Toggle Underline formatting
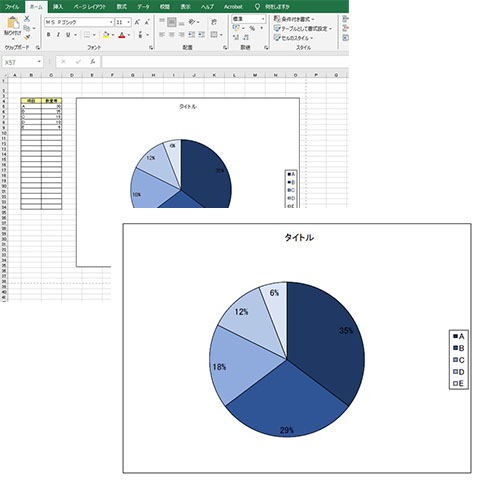 [x=68, y=35]
